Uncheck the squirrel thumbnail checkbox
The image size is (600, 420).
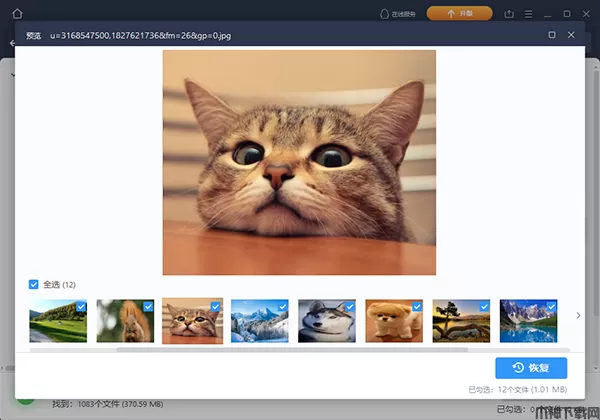(148, 306)
